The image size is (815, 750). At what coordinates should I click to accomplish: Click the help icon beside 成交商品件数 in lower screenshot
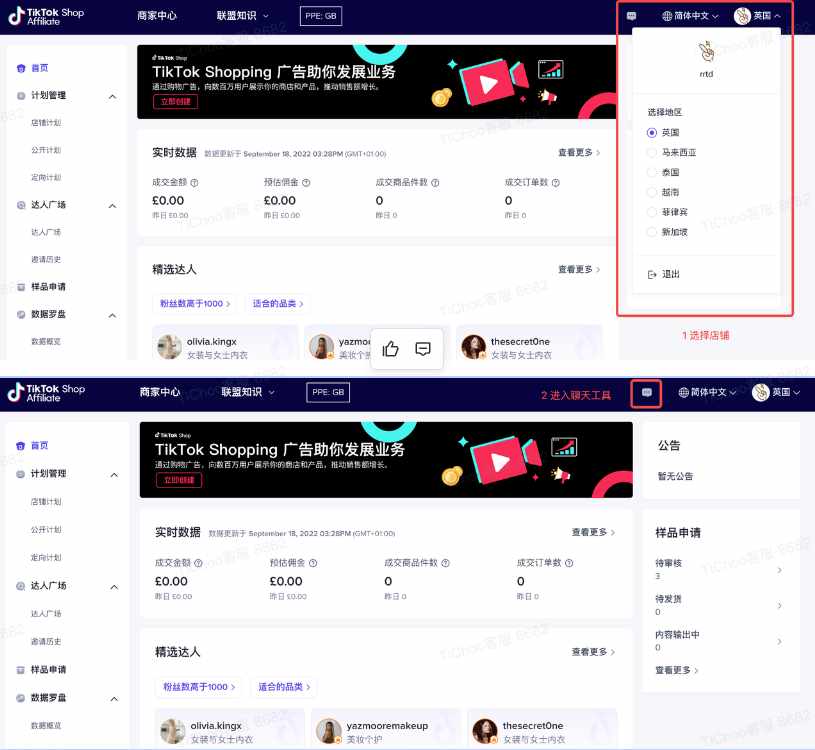pos(445,563)
